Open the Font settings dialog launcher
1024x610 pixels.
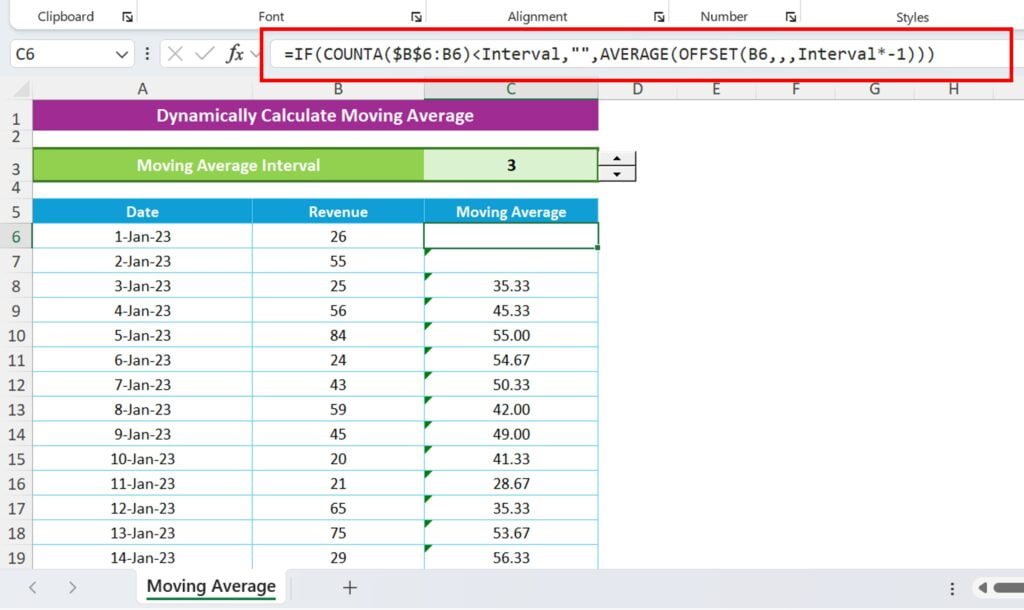[x=416, y=17]
